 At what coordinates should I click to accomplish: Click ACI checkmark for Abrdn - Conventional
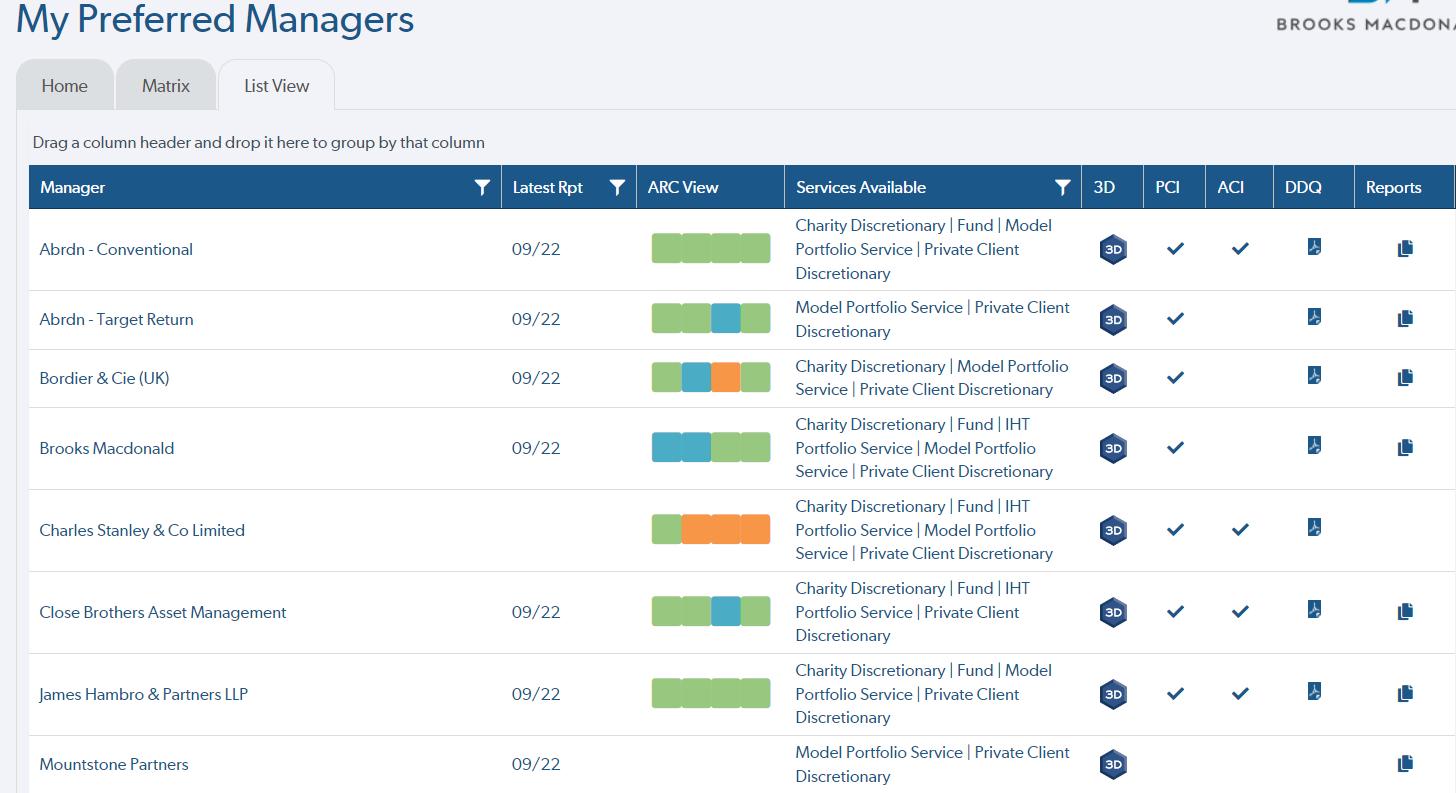click(x=1240, y=249)
